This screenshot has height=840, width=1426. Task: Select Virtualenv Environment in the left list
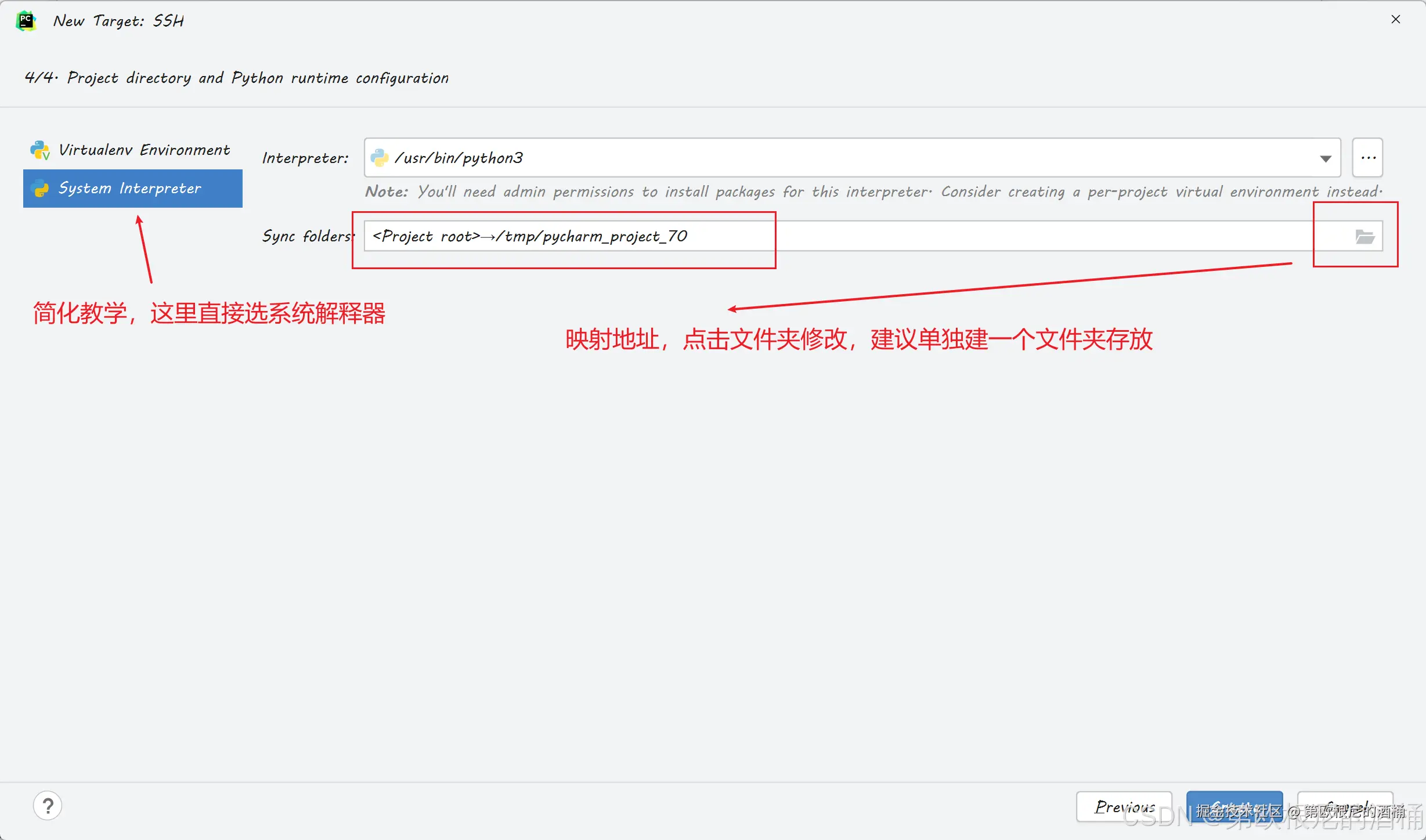144,150
